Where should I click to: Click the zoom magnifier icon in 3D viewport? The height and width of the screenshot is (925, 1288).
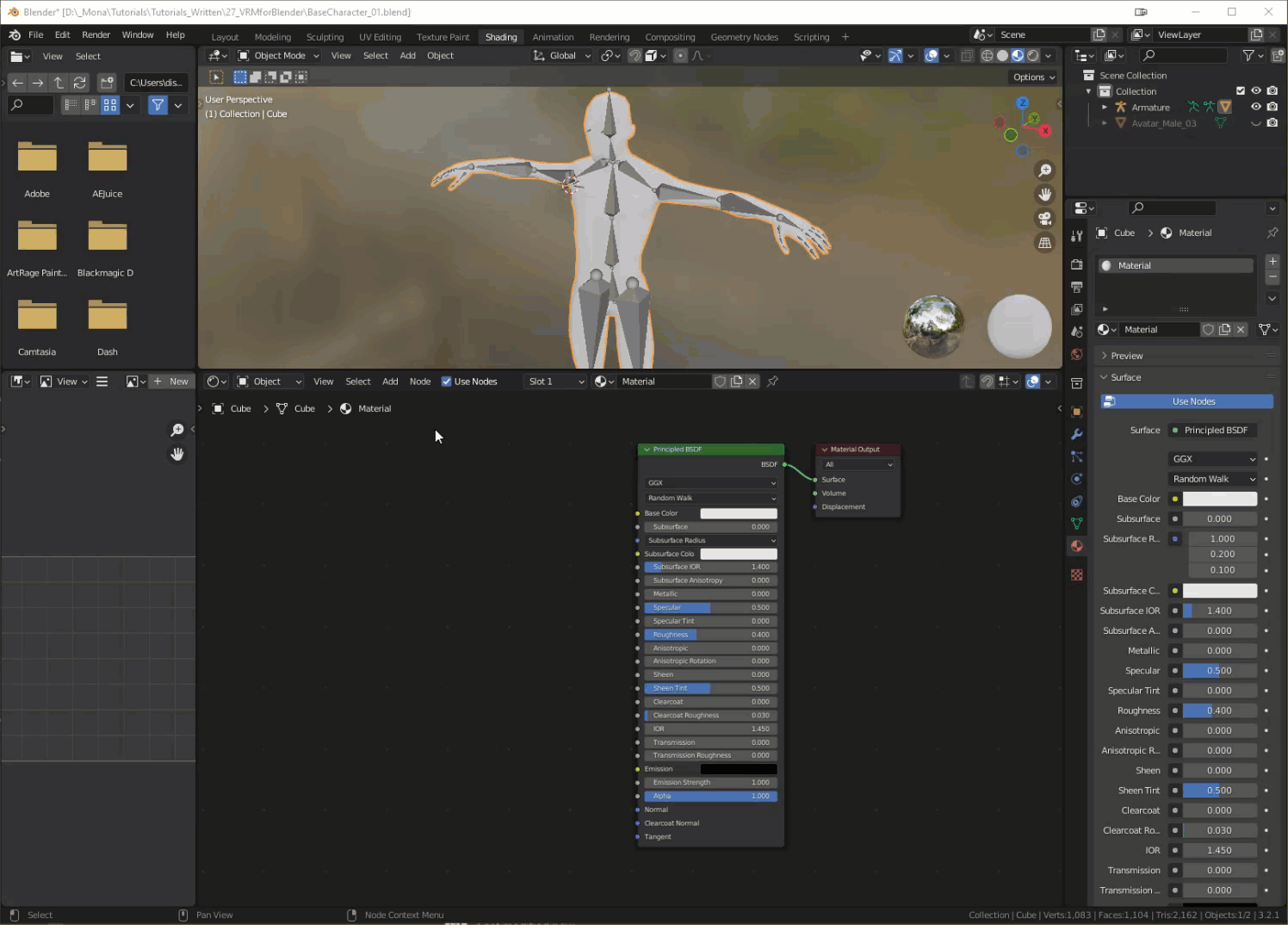(1044, 171)
